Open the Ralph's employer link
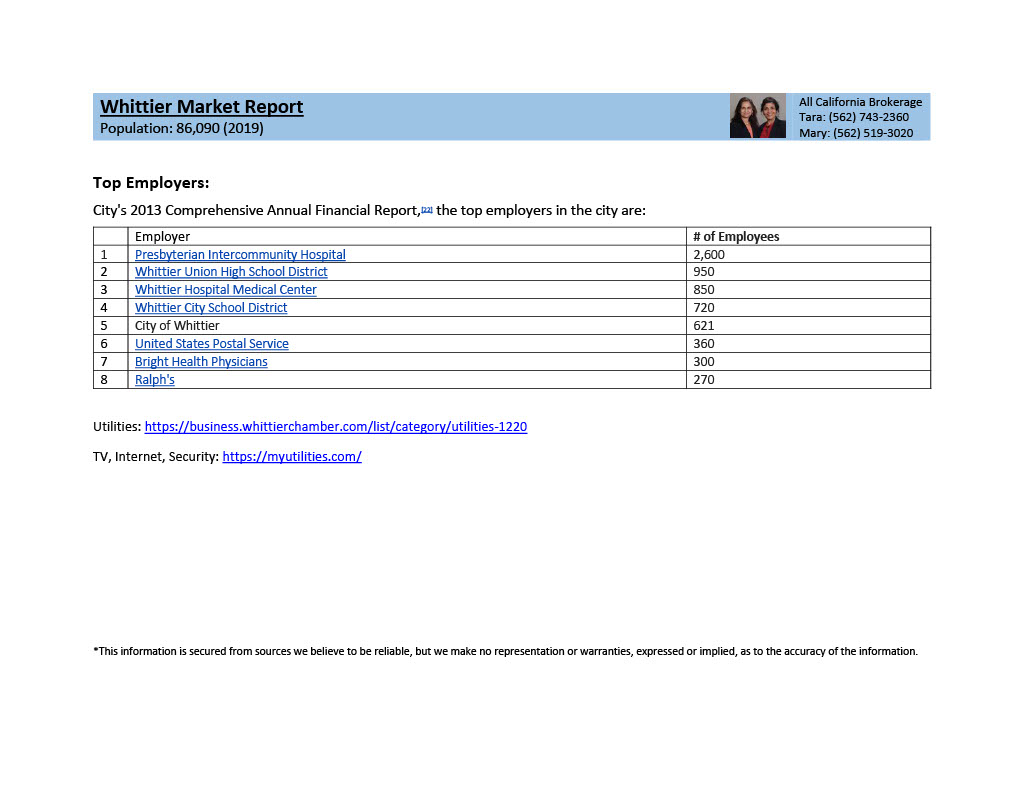This screenshot has width=1024, height=792. tap(155, 379)
